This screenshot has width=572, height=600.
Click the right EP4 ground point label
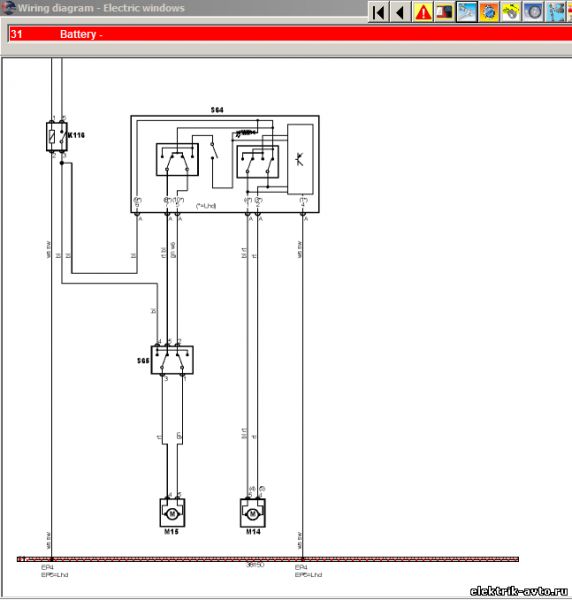(x=301, y=567)
